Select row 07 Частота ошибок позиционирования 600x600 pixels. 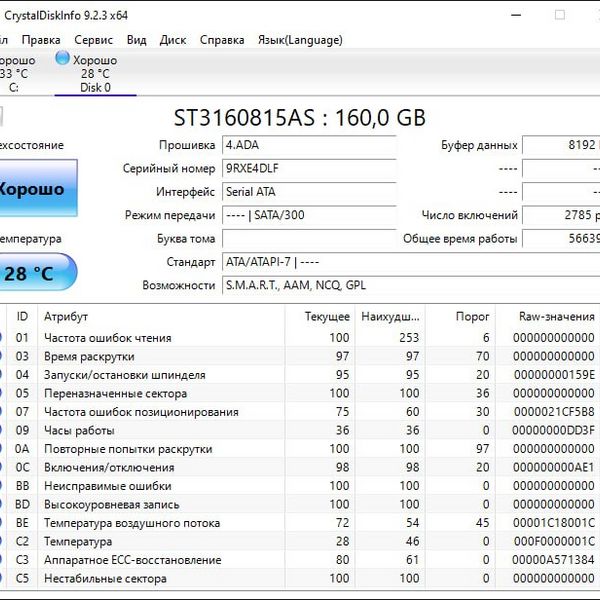(300, 412)
